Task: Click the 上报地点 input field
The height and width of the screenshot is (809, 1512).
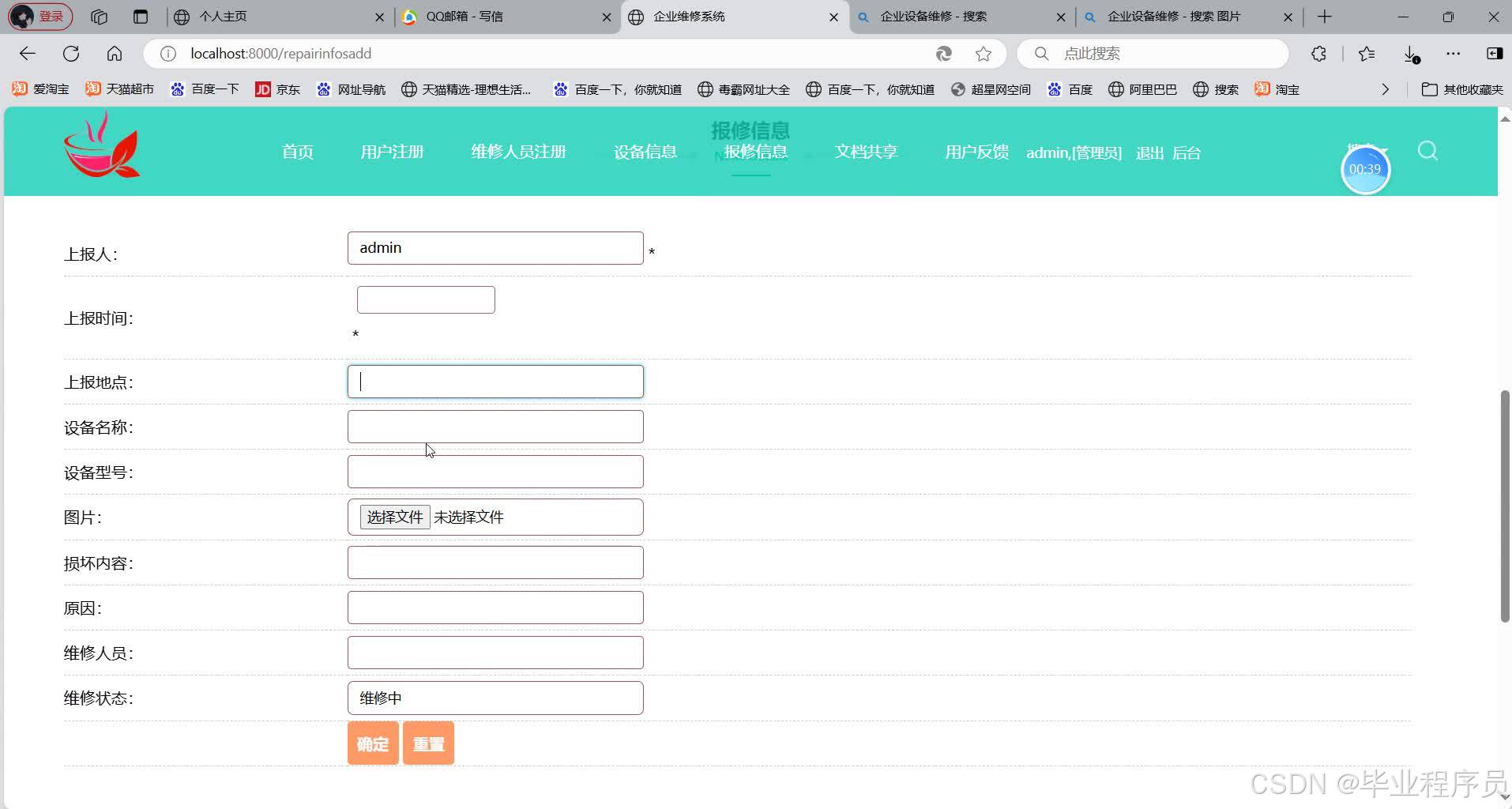Action: click(x=495, y=382)
